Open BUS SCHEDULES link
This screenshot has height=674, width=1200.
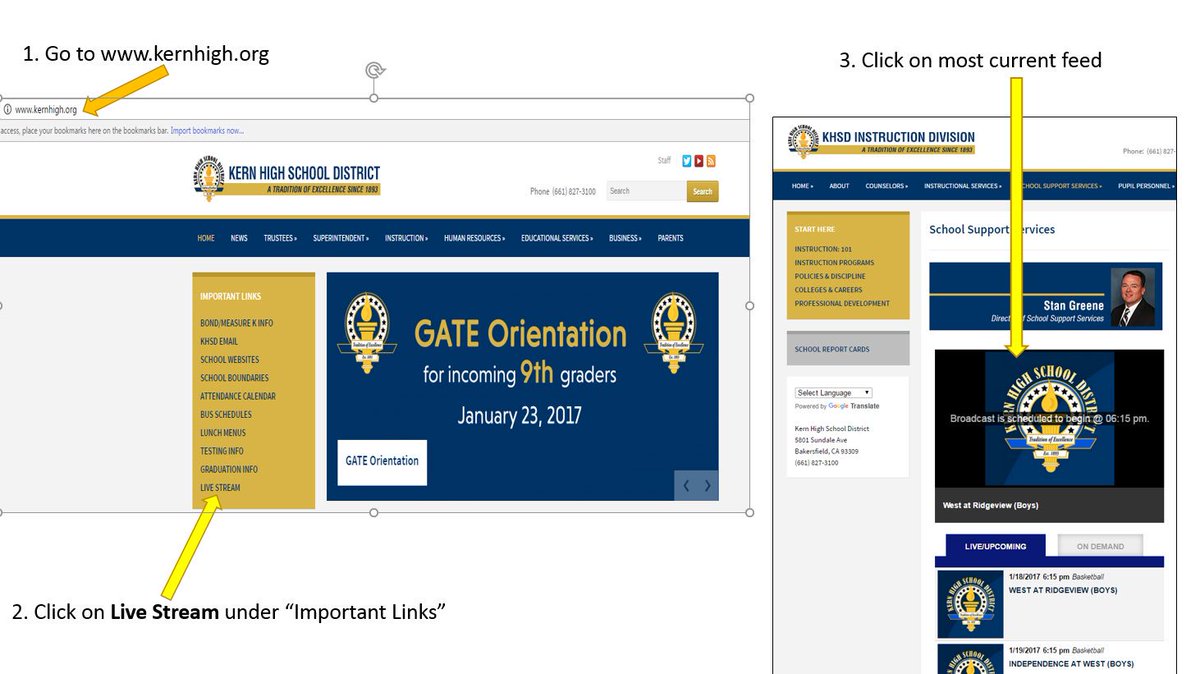[226, 414]
